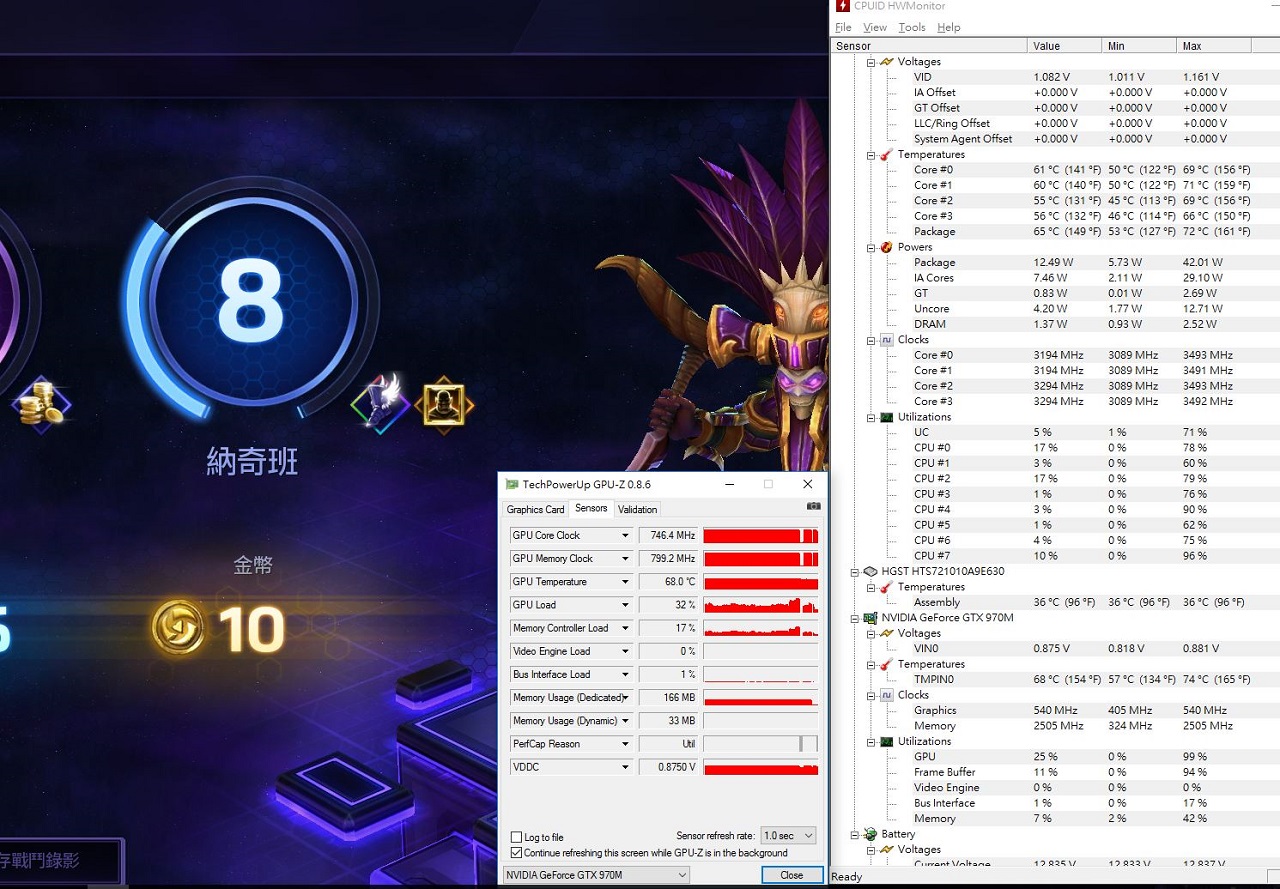The width and height of the screenshot is (1280, 889).
Task: Click the gold currency coin next to 10
Action: coord(178,628)
